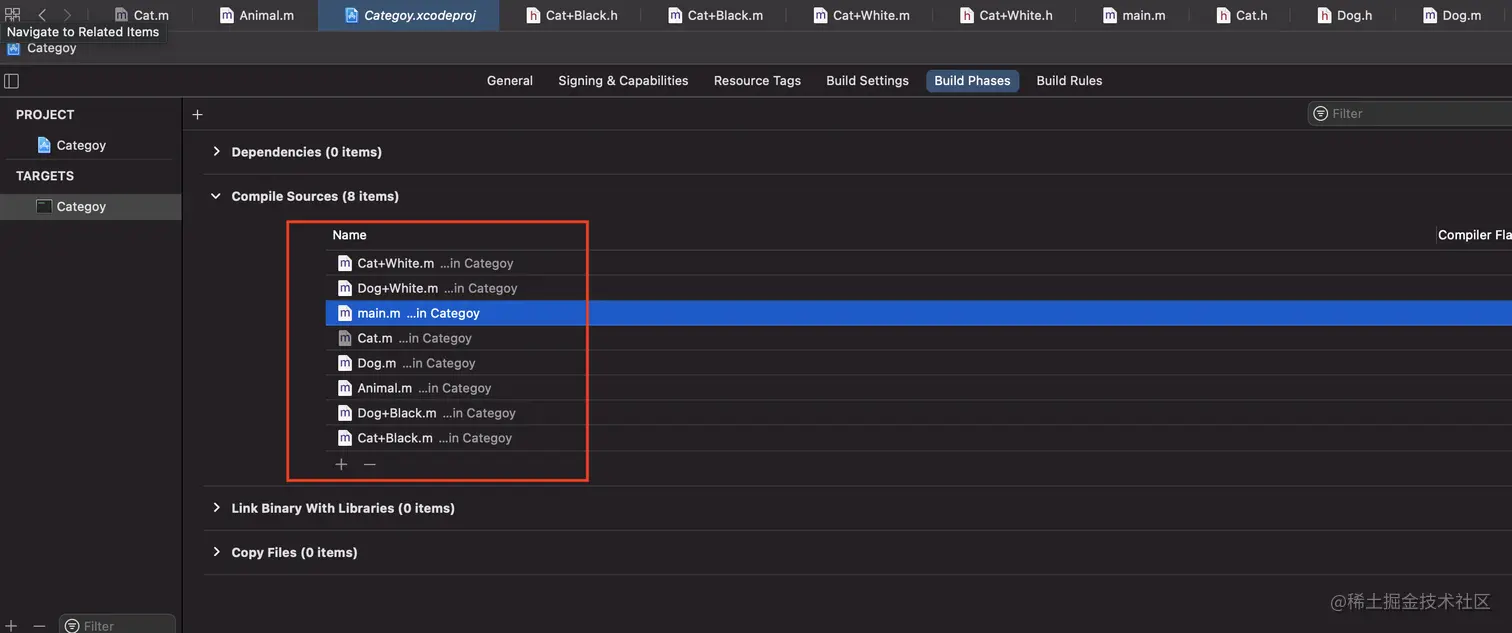This screenshot has height=633, width=1512.
Task: Select Dog.m source row
Action: [919, 363]
